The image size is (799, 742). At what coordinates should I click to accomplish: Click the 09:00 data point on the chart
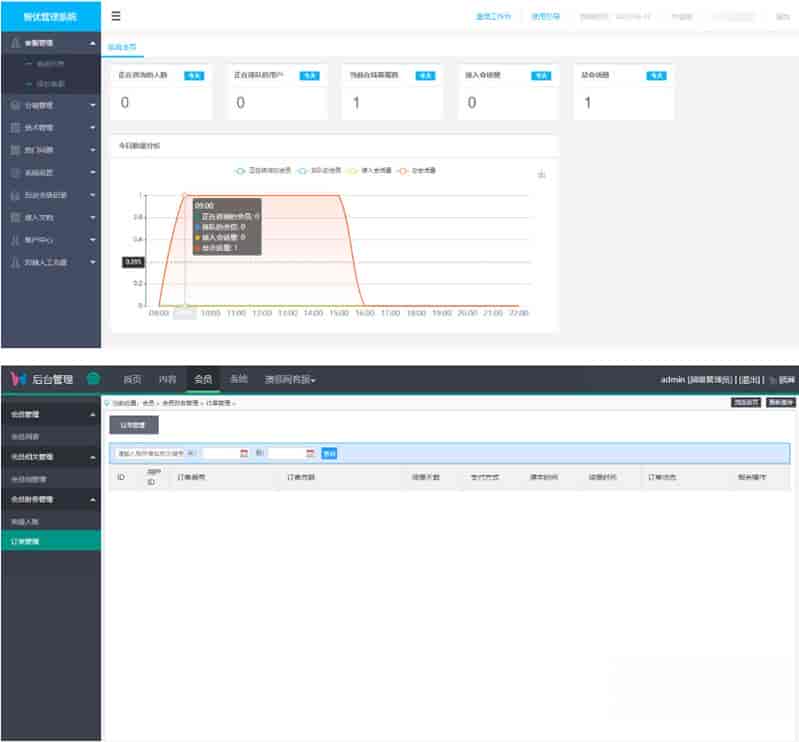coord(185,195)
